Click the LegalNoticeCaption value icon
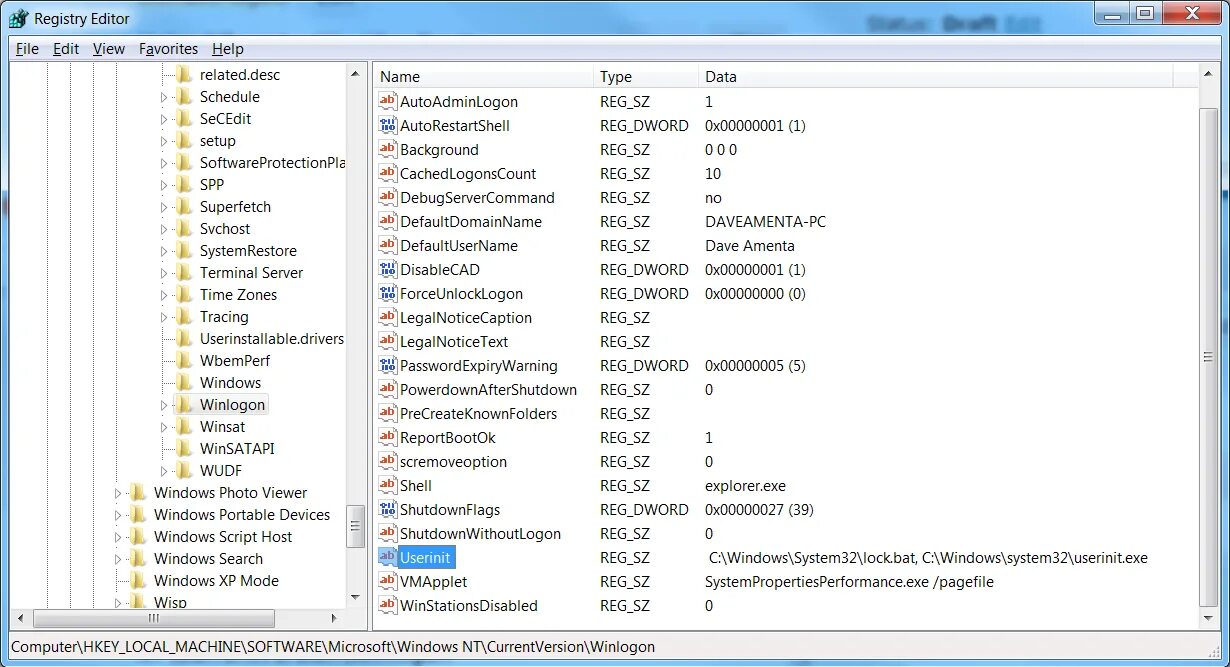Screen dimensions: 1230x667 click(388, 317)
